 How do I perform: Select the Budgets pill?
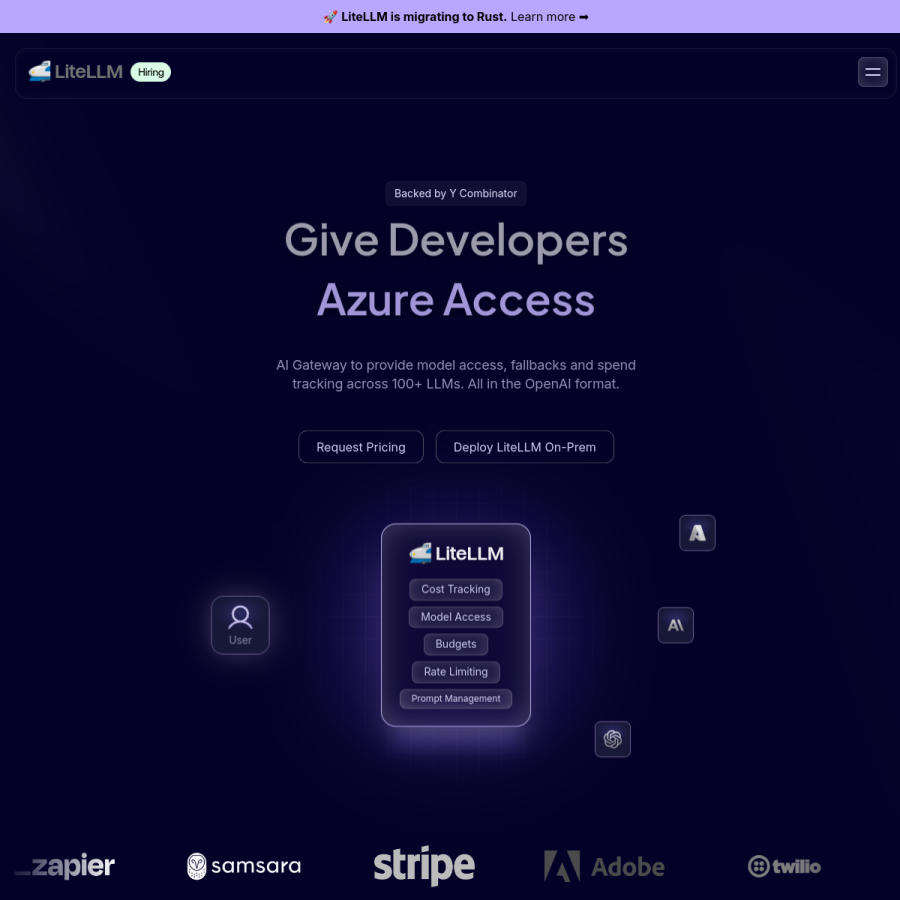[x=455, y=644]
